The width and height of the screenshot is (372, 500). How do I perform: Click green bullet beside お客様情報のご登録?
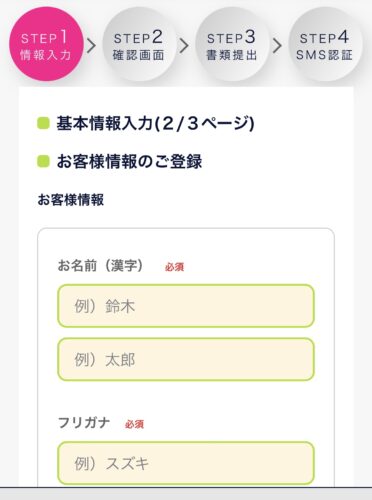pos(43,162)
